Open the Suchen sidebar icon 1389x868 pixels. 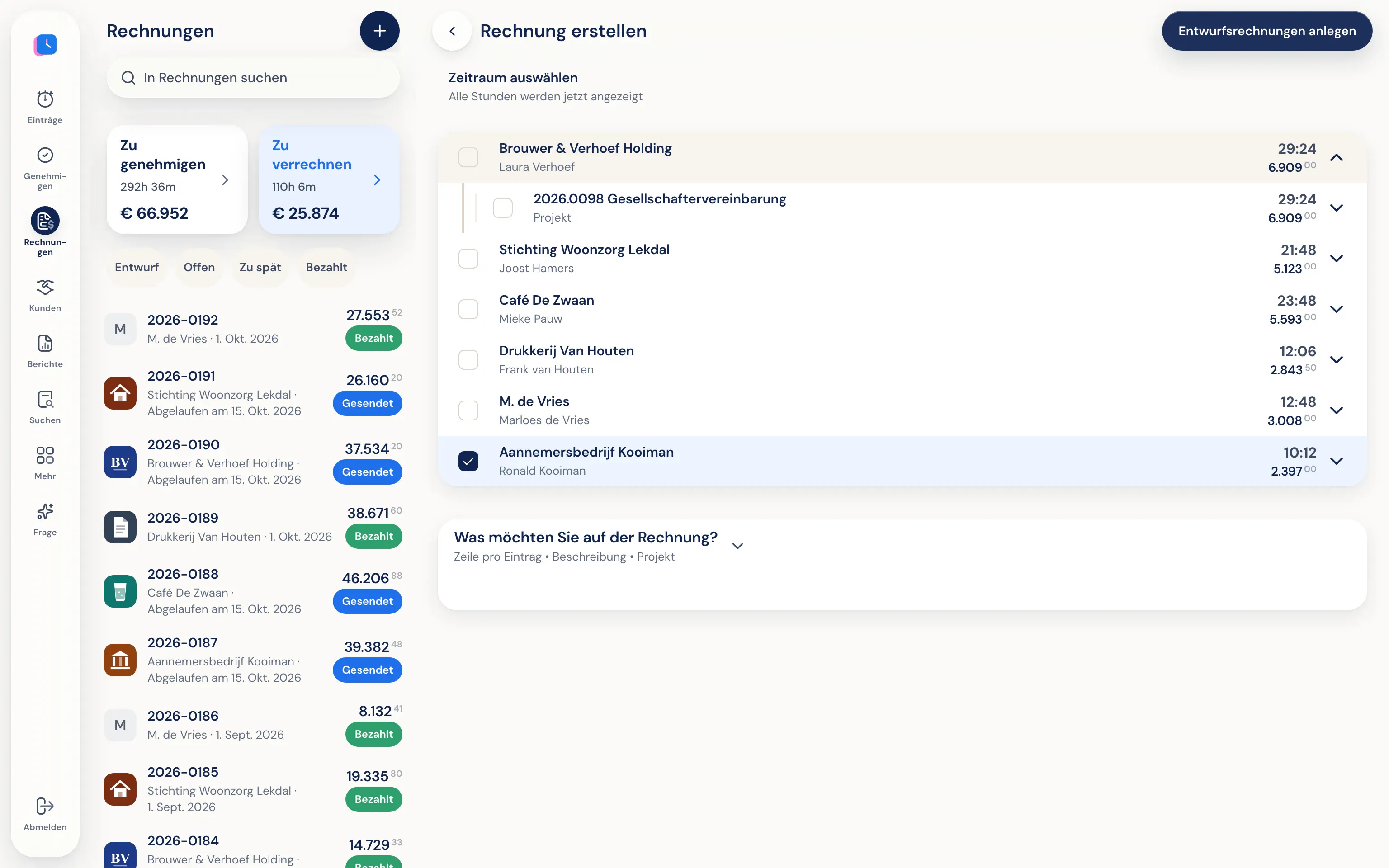45,400
